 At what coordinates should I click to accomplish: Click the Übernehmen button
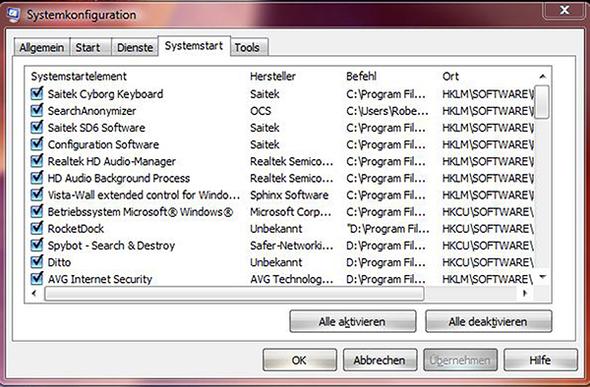460,360
